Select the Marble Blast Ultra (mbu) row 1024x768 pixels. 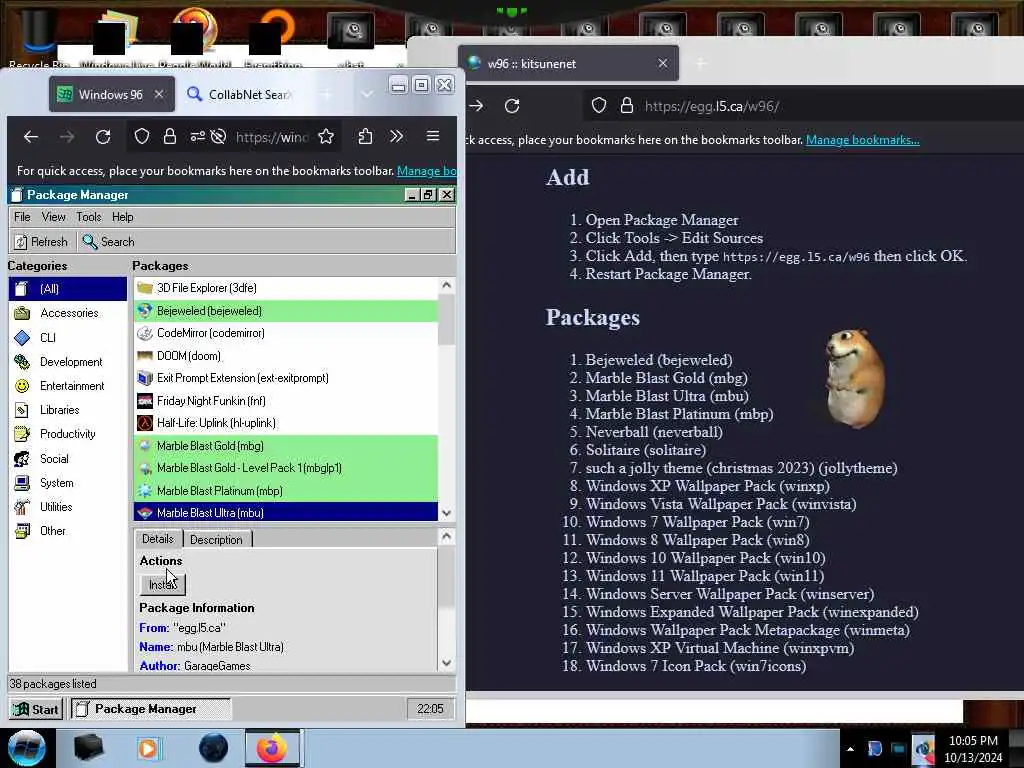tap(285, 513)
